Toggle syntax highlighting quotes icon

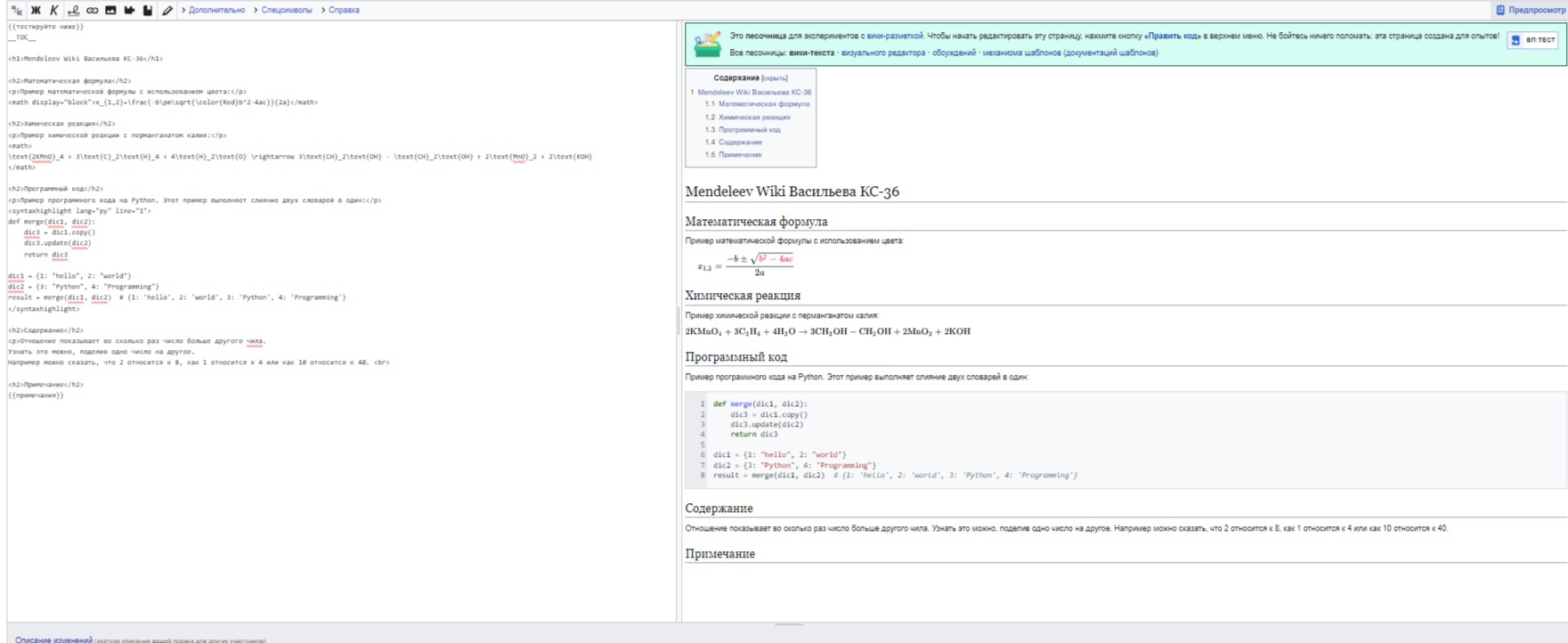pyautogui.click(x=16, y=10)
